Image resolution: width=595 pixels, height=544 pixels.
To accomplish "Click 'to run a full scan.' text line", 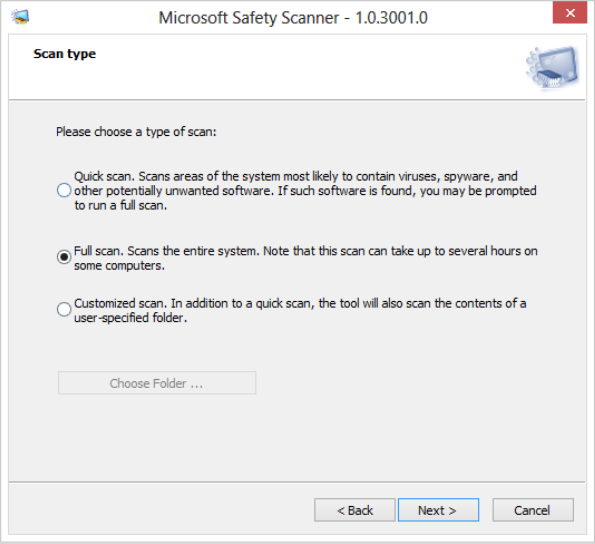I will click(x=120, y=206).
